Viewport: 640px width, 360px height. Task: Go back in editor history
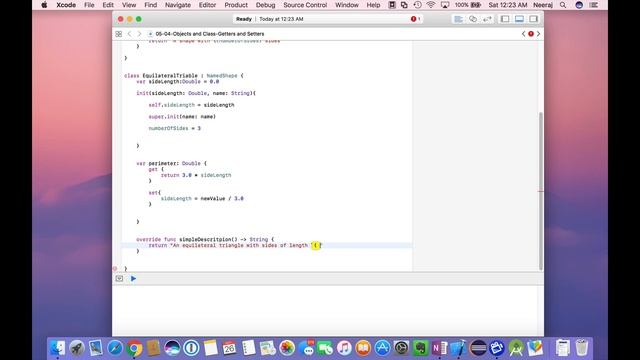[129, 34]
